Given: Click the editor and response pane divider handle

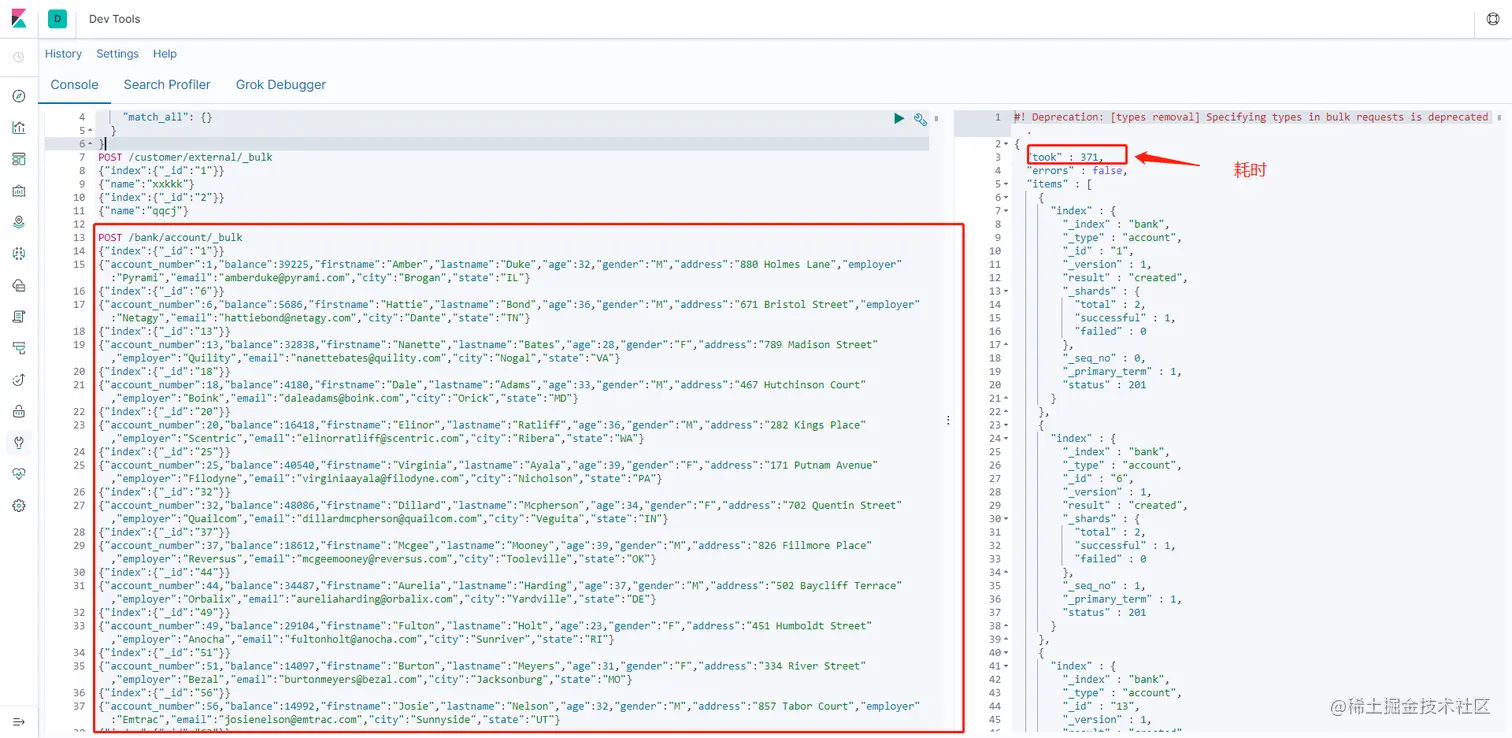Looking at the screenshot, I should (x=948, y=421).
